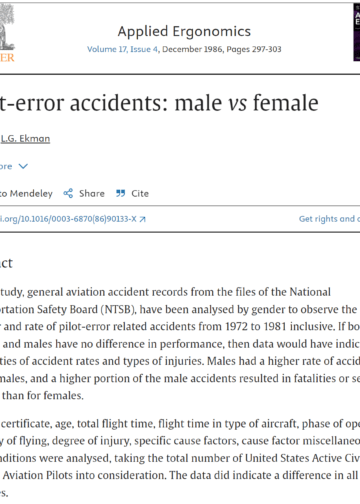Add article to Mendeley
The width and height of the screenshot is (360, 504).
[26, 193]
